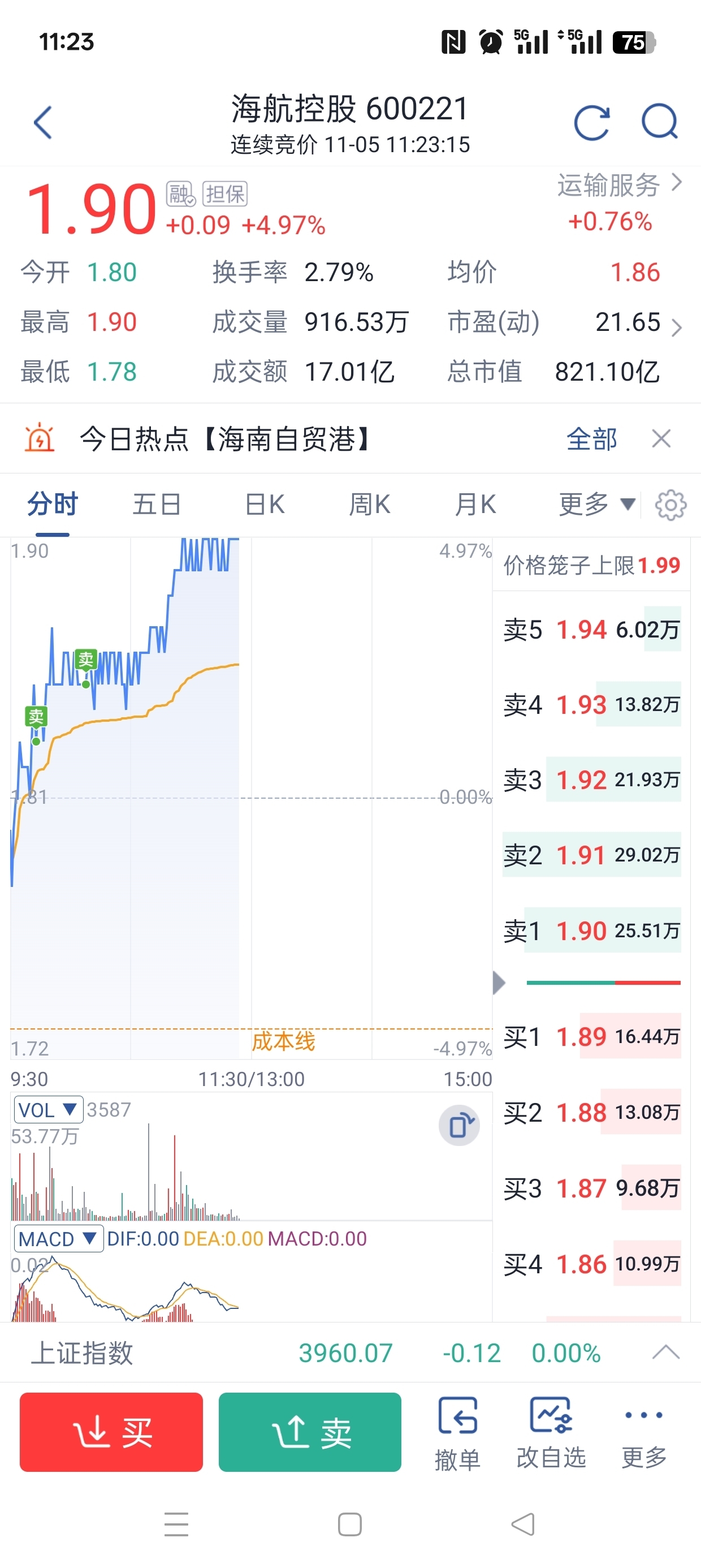701x1568 pixels.
Task: Open chart settings gear icon
Action: [670, 505]
